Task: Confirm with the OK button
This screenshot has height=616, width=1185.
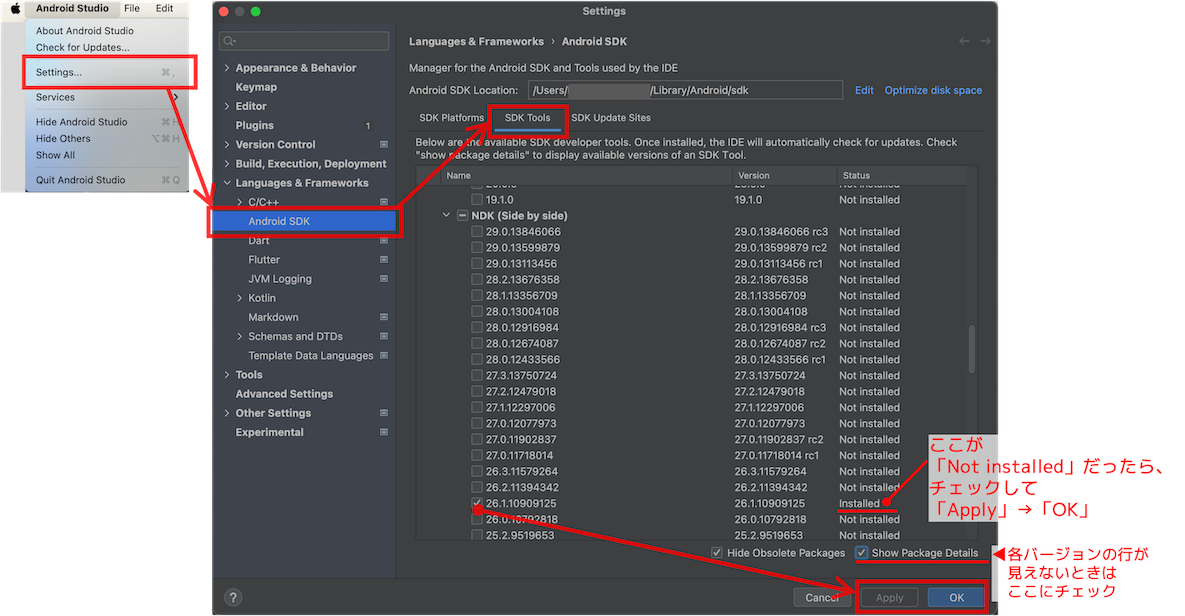Action: [x=956, y=597]
